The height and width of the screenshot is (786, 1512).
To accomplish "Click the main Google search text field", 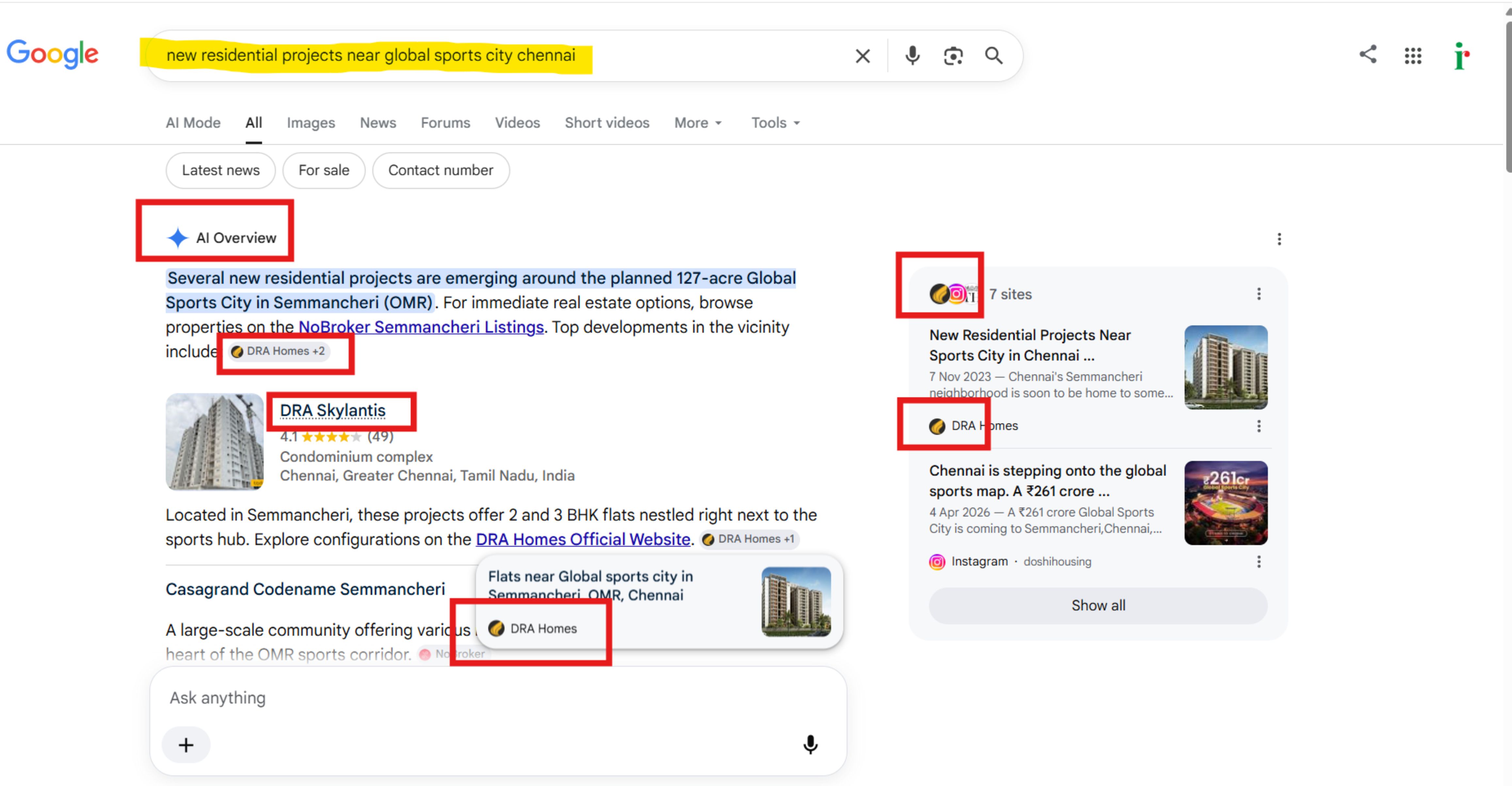I will point(499,56).
